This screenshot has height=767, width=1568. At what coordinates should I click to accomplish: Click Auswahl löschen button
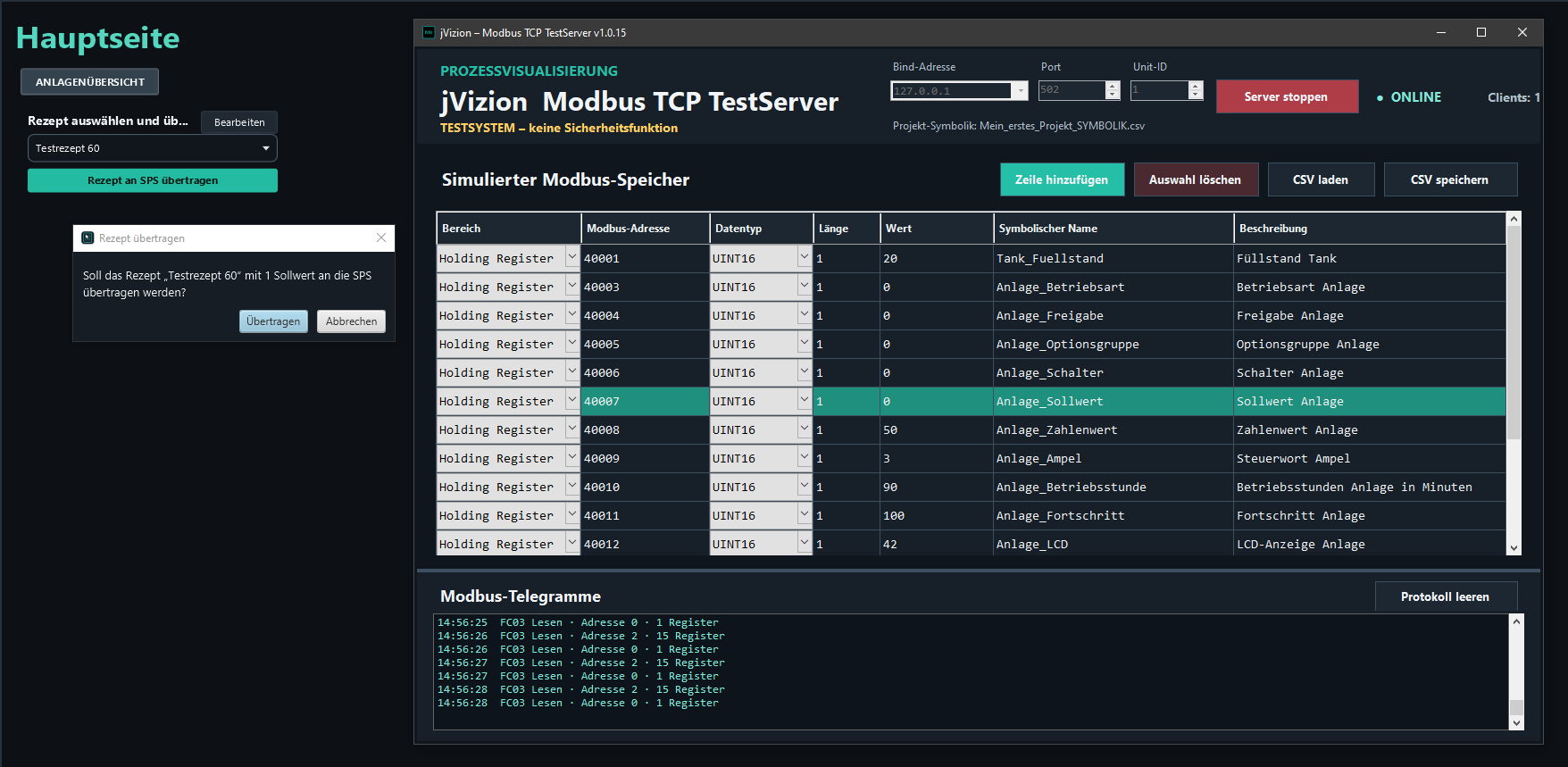click(1196, 179)
